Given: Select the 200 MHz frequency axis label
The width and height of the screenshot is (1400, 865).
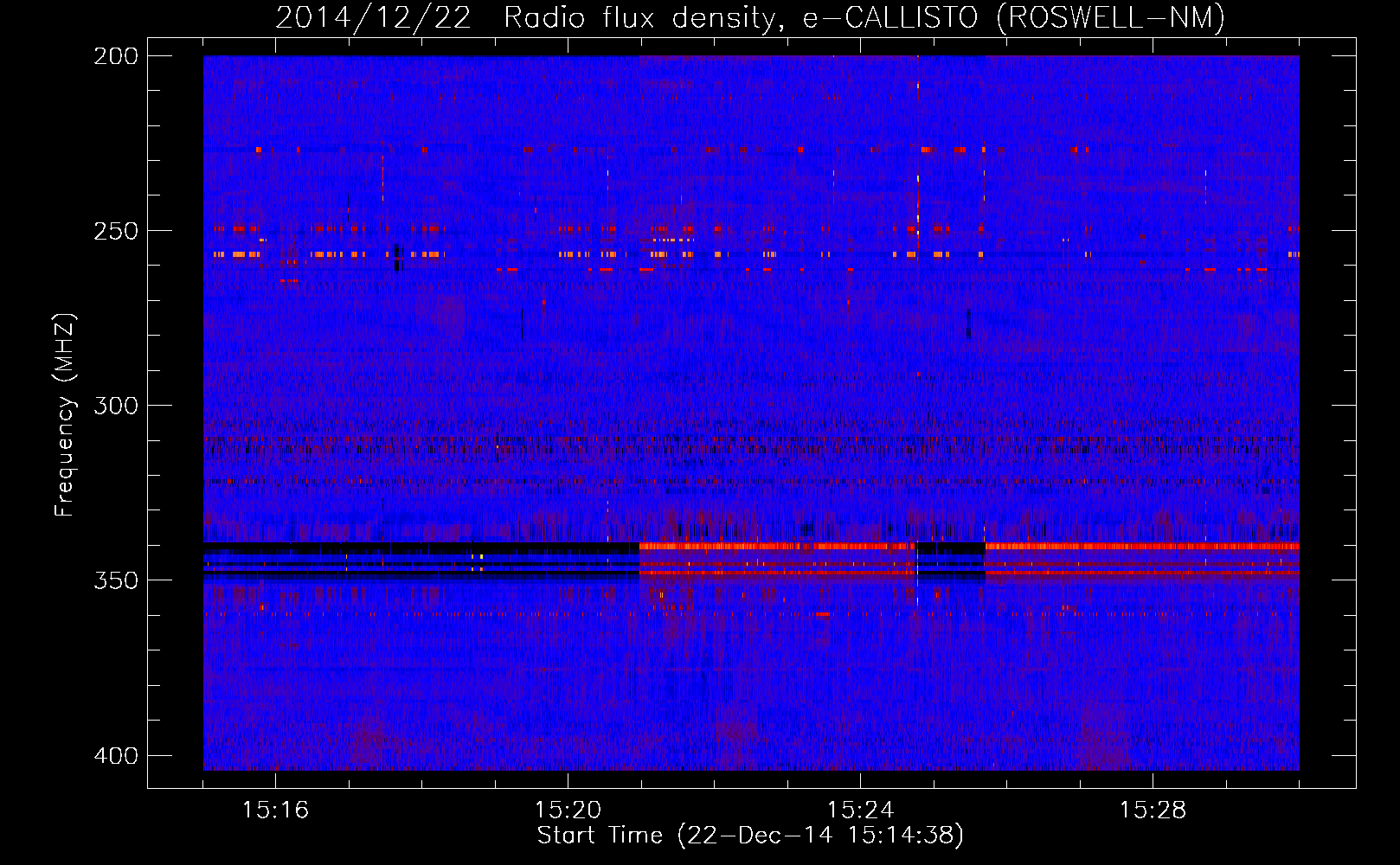Looking at the screenshot, I should coord(115,56).
